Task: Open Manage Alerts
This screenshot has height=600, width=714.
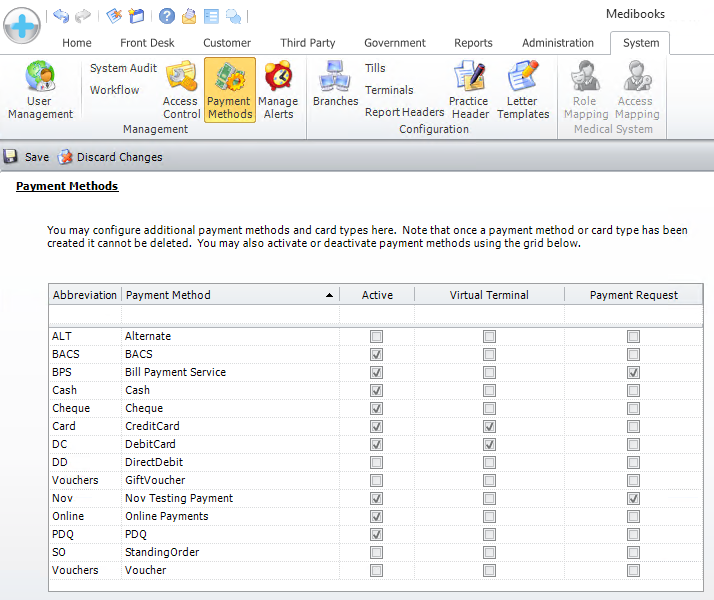Action: pyautogui.click(x=278, y=90)
